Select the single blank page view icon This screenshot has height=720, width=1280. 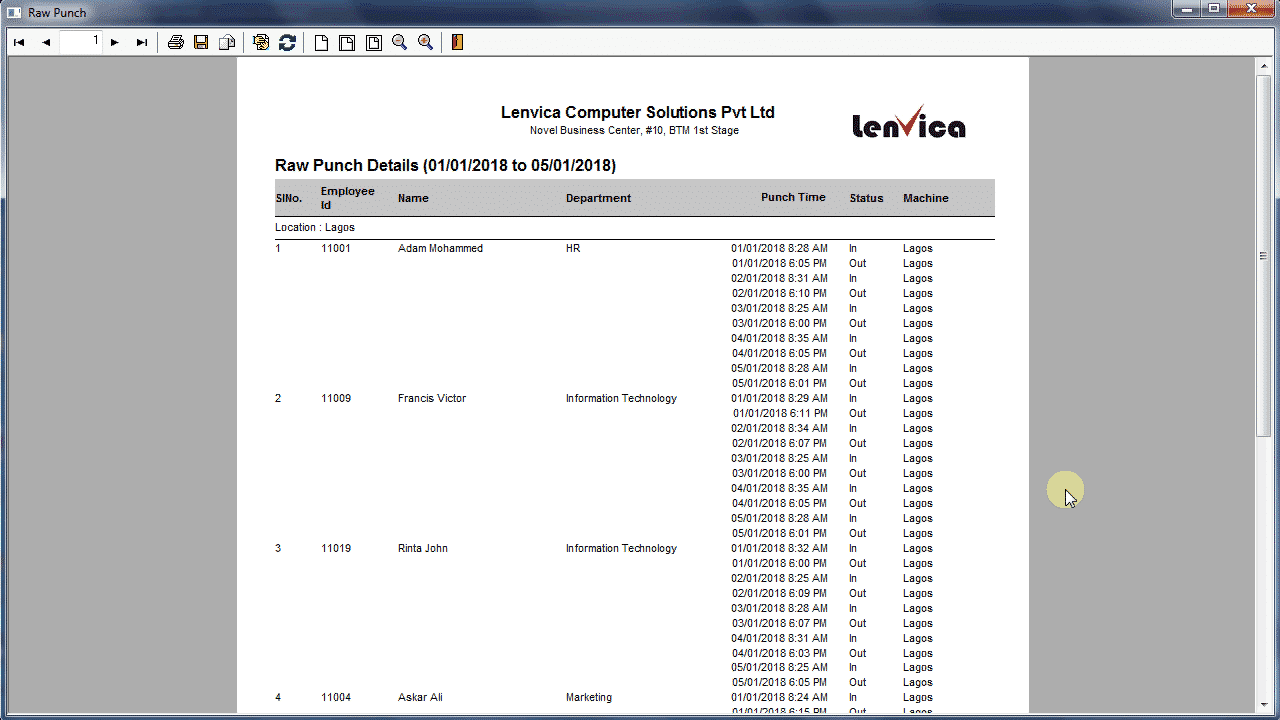pyautogui.click(x=321, y=43)
